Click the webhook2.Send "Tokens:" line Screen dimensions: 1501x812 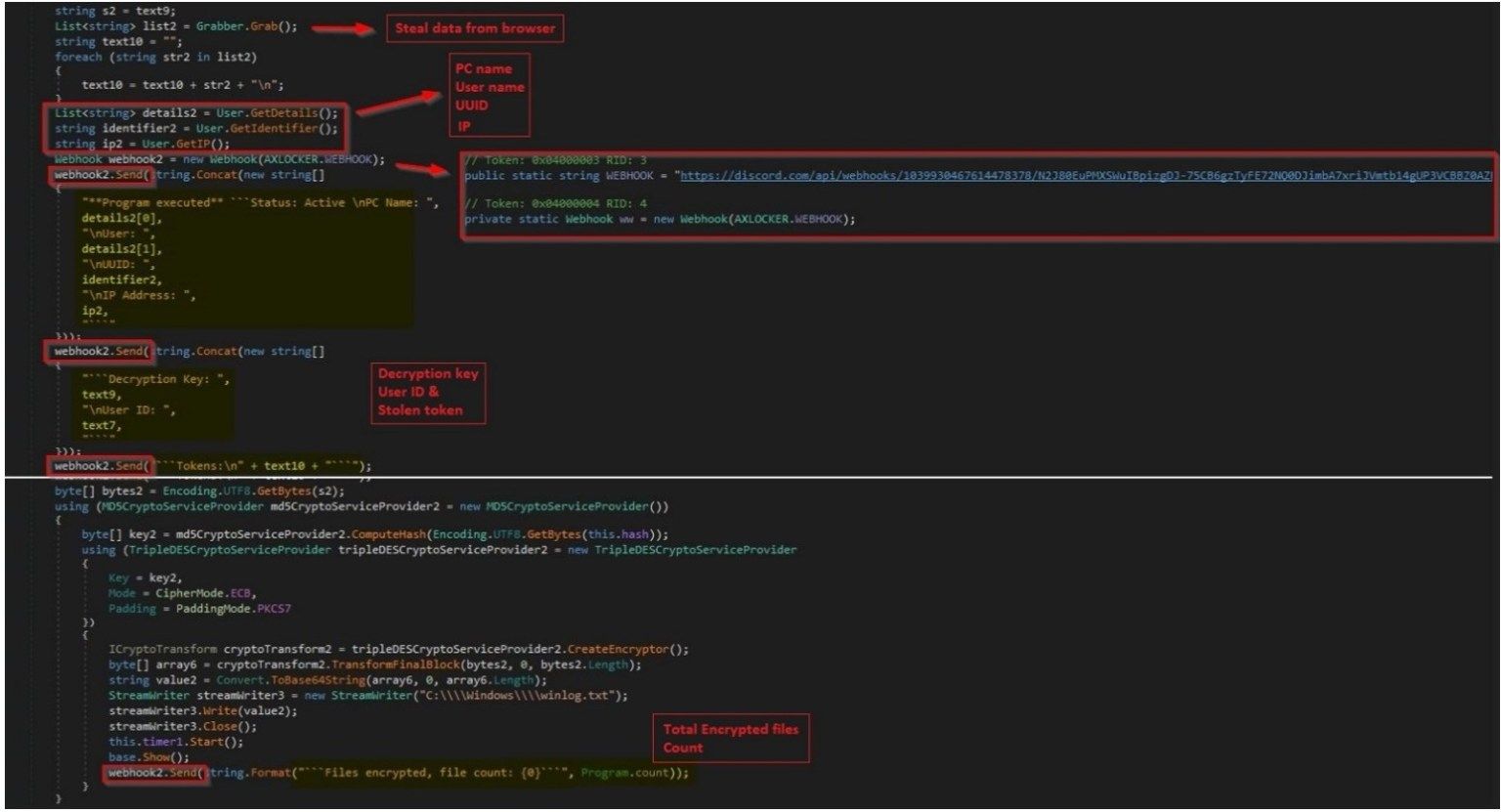coord(213,466)
